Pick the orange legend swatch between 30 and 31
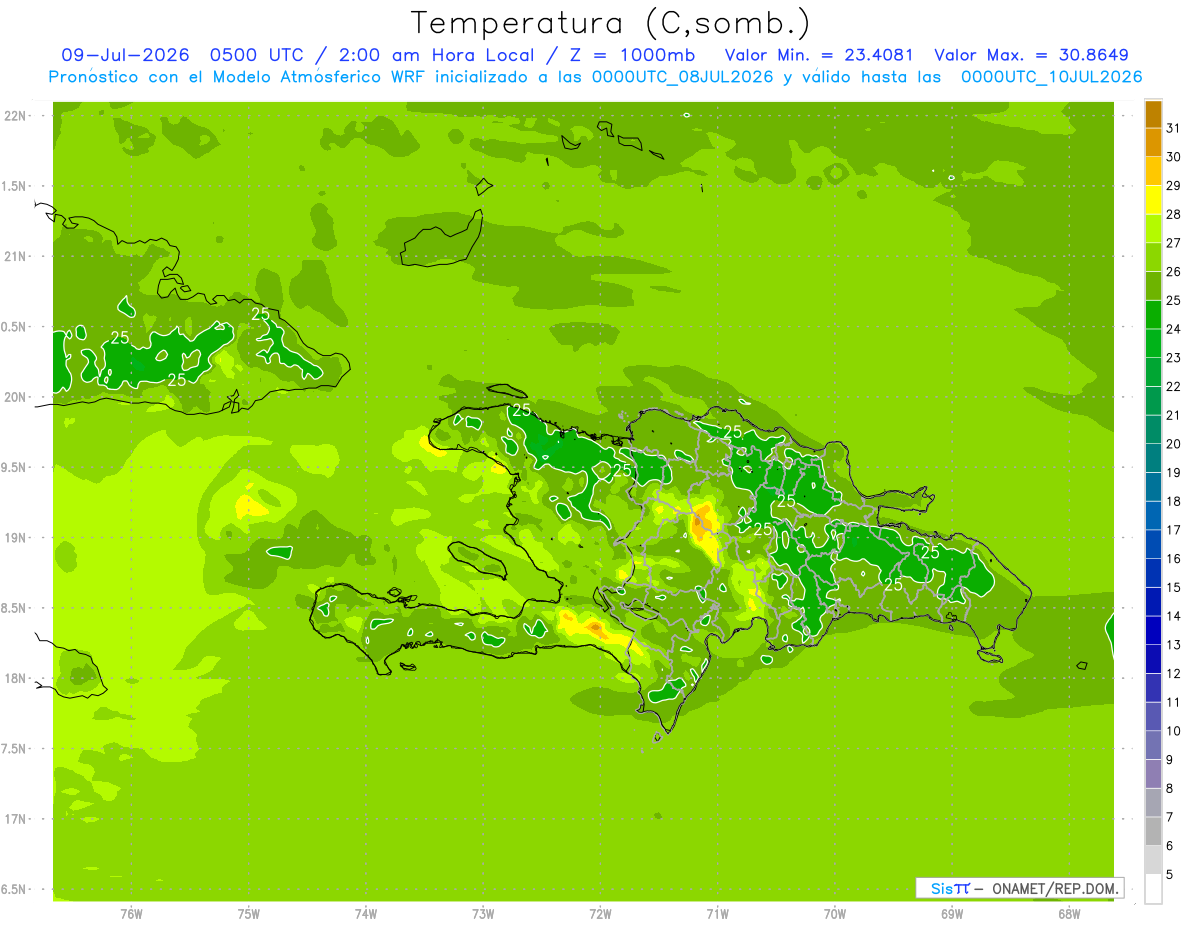 point(1153,142)
